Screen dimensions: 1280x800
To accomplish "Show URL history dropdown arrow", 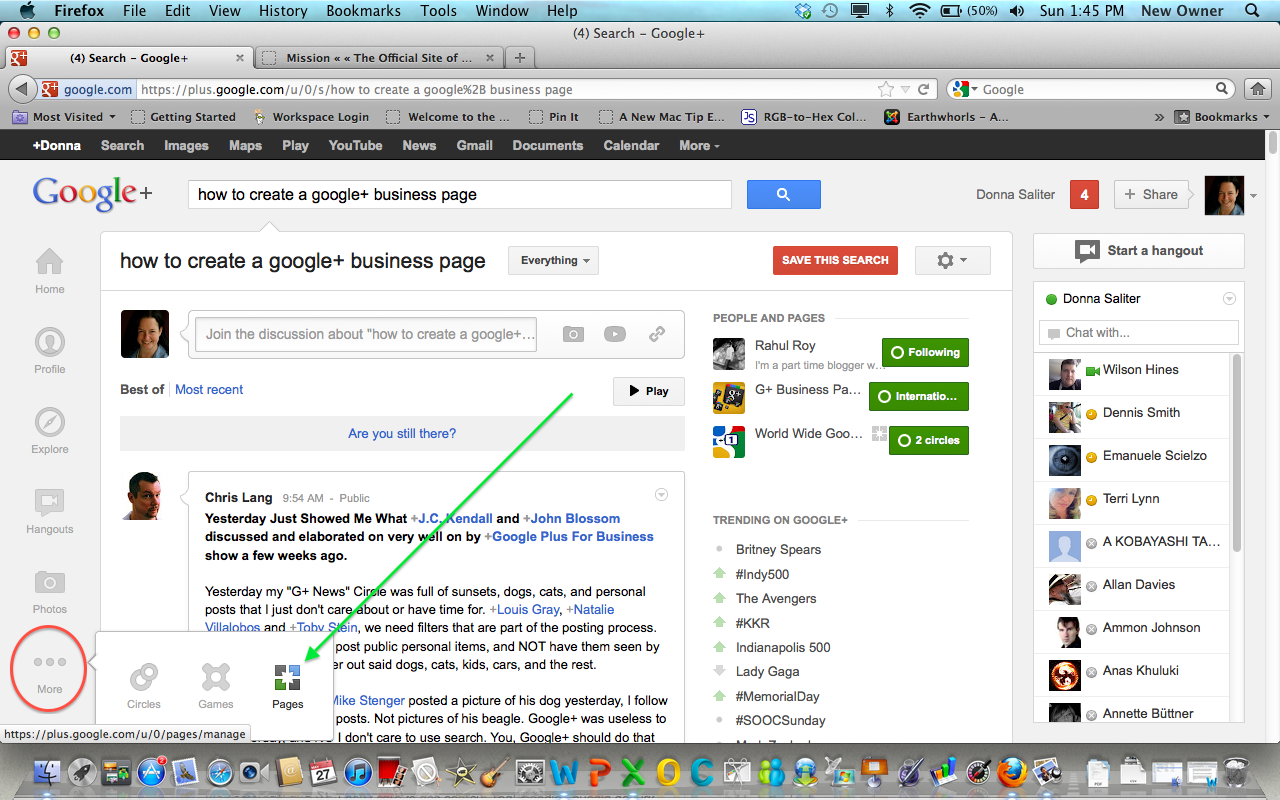I will pyautogui.click(x=905, y=89).
